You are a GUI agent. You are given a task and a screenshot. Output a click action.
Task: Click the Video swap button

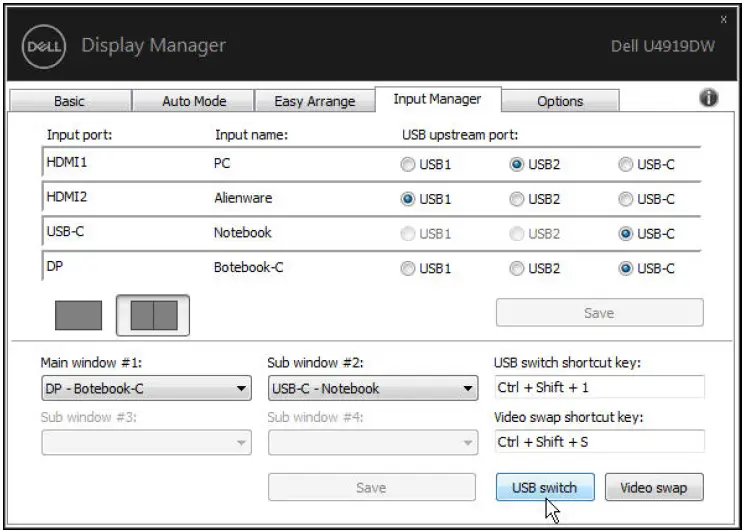tap(654, 487)
